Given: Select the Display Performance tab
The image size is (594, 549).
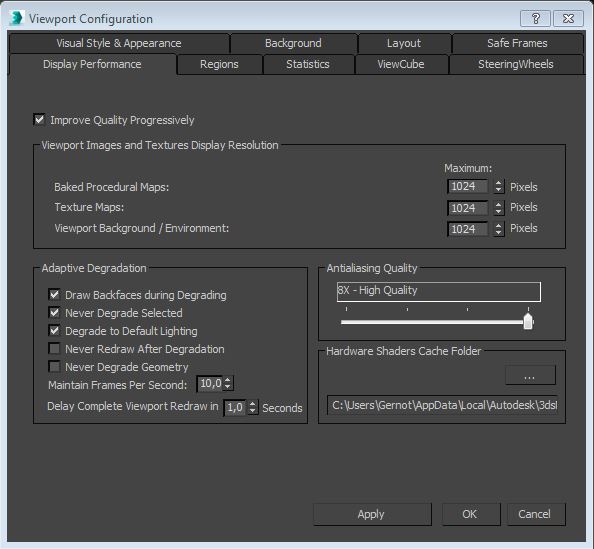Looking at the screenshot, I should (92, 64).
